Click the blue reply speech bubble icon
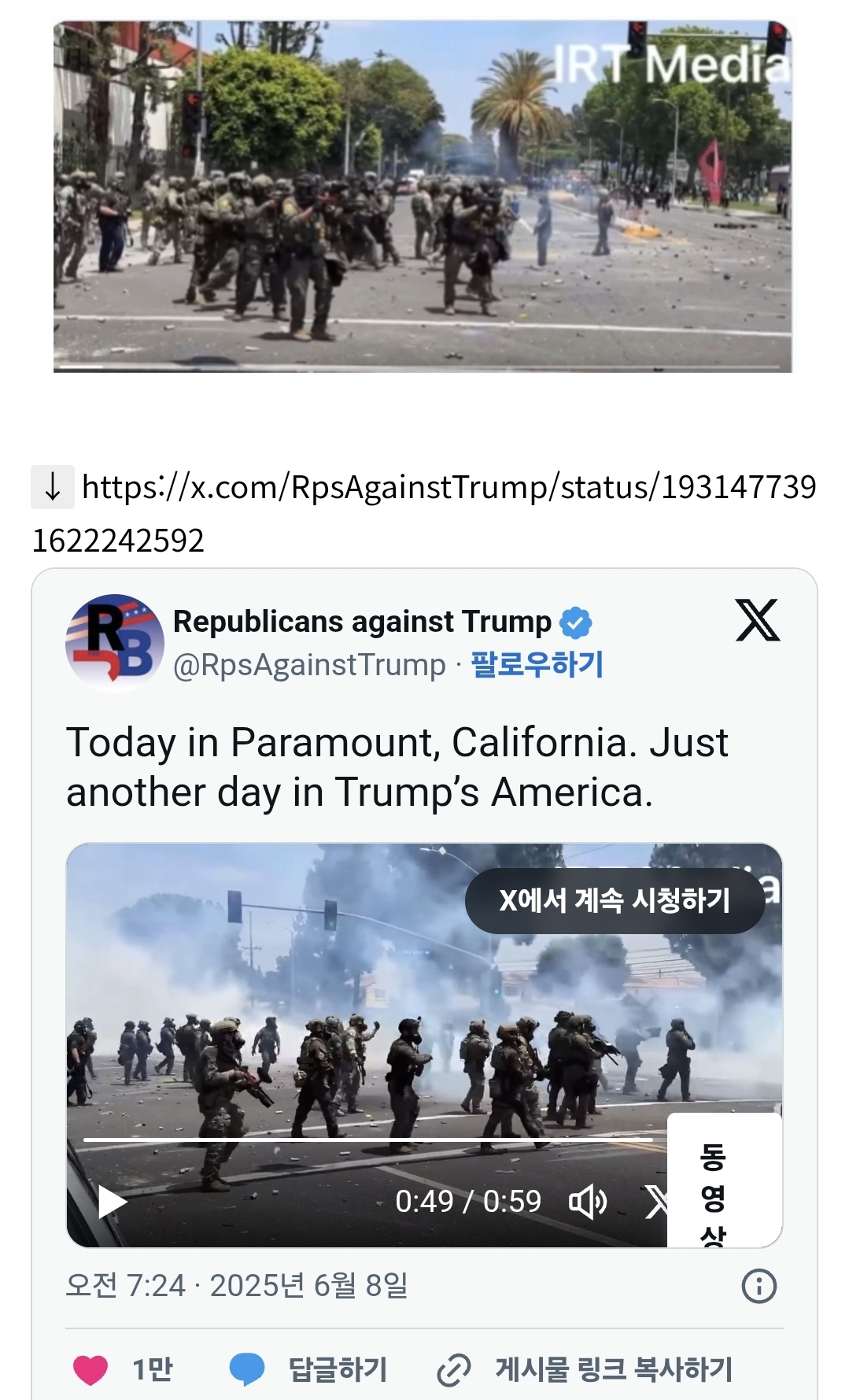Screen dimensions: 849x1400 [x=247, y=1369]
